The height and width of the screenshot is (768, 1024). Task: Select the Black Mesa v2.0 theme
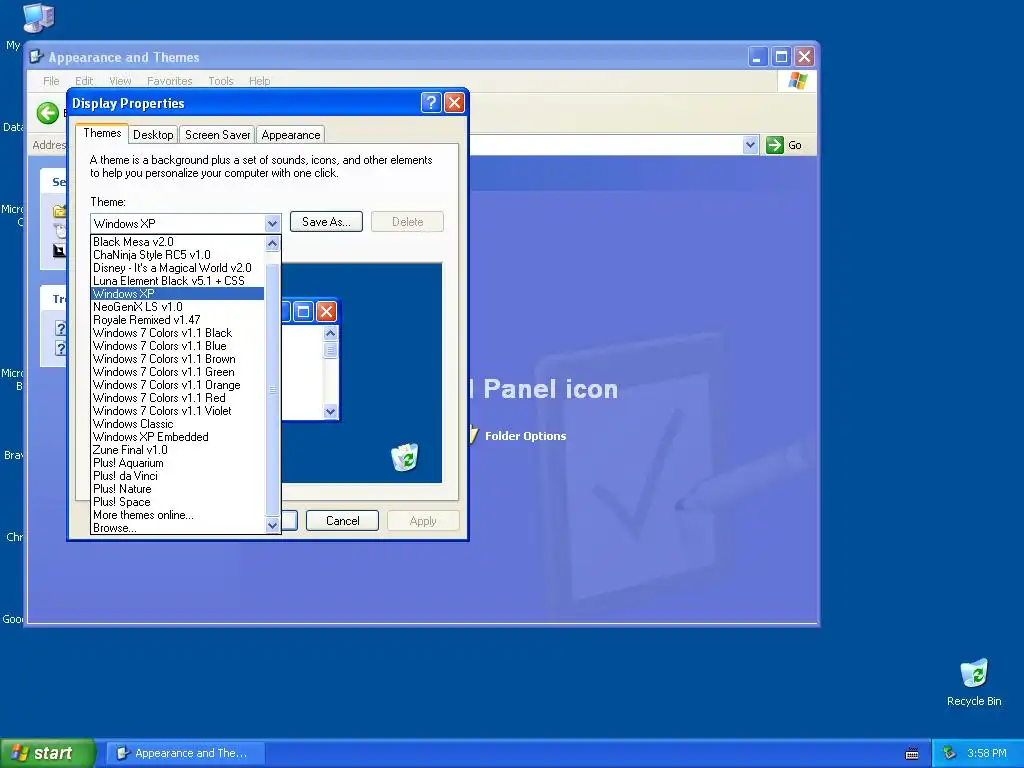(x=178, y=242)
